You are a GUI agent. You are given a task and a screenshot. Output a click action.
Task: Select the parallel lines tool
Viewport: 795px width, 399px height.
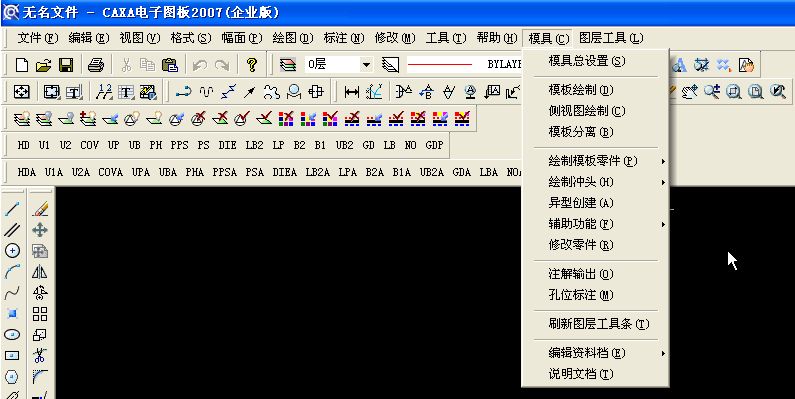(x=12, y=229)
